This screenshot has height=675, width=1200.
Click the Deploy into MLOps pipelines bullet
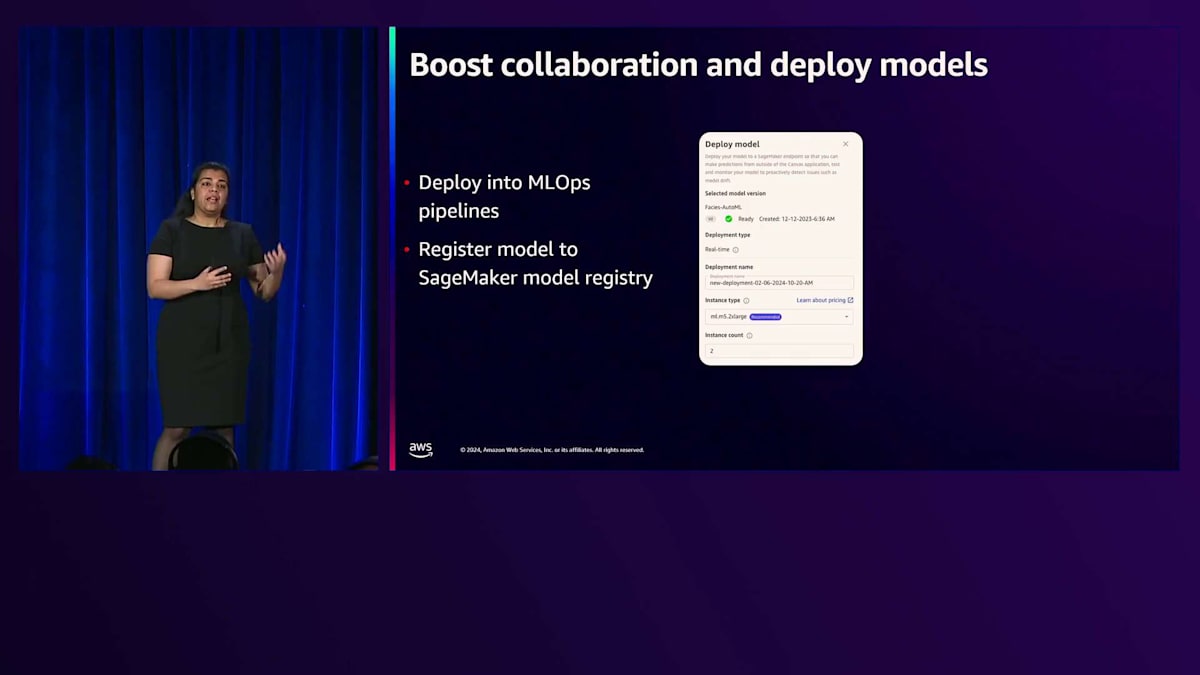point(504,197)
